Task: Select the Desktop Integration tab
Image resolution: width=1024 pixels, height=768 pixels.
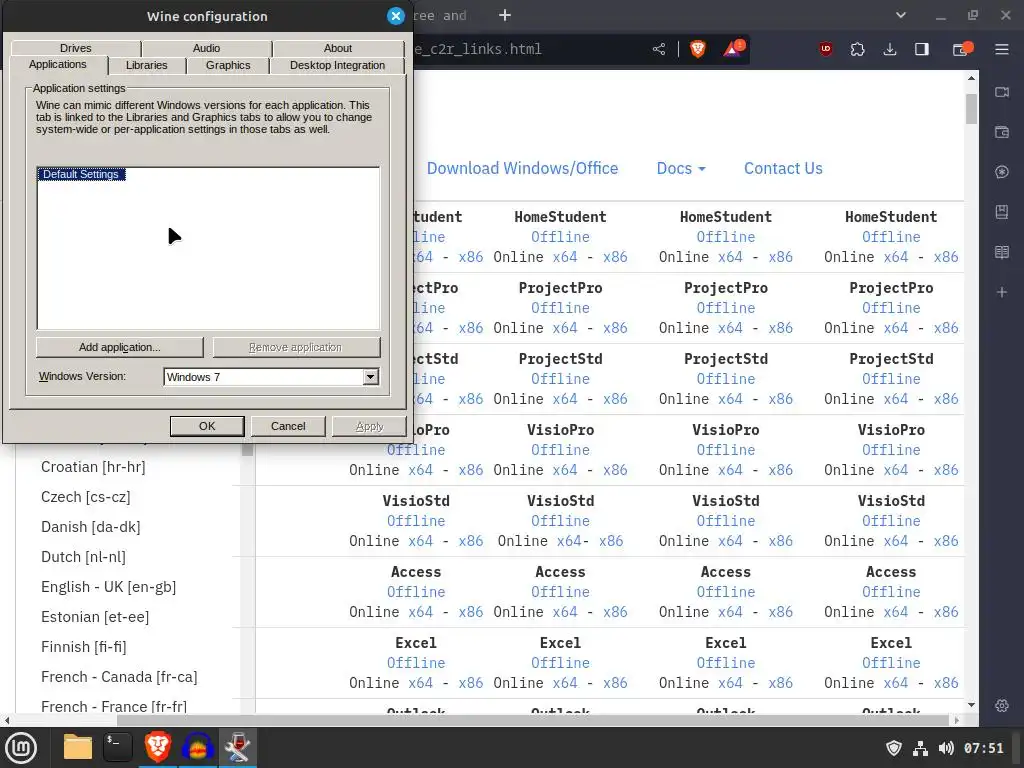Action: coord(337,65)
